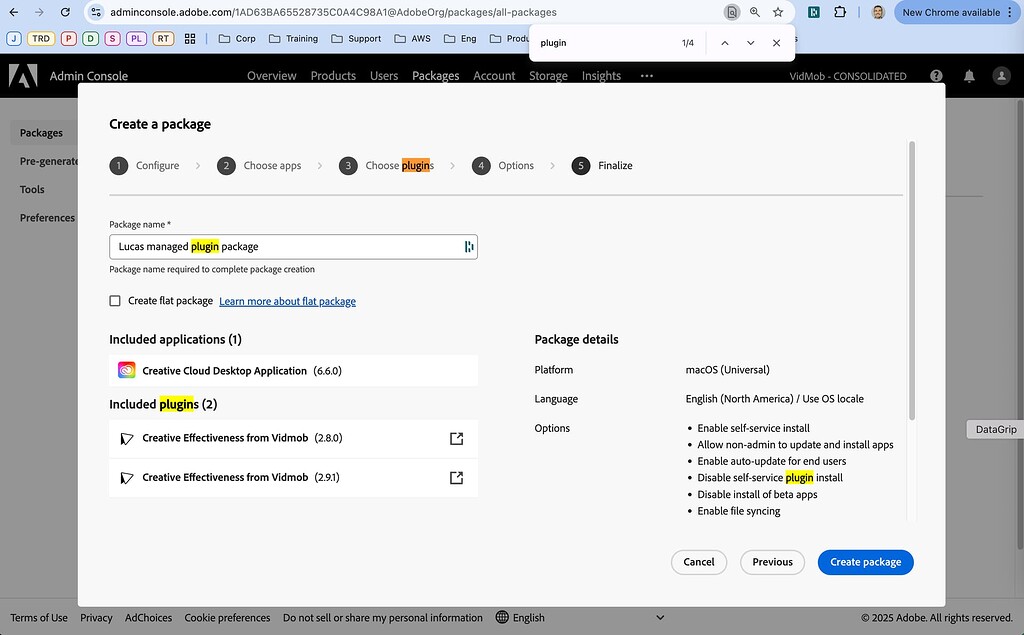Open the more options ellipsis in navigation

click(646, 75)
